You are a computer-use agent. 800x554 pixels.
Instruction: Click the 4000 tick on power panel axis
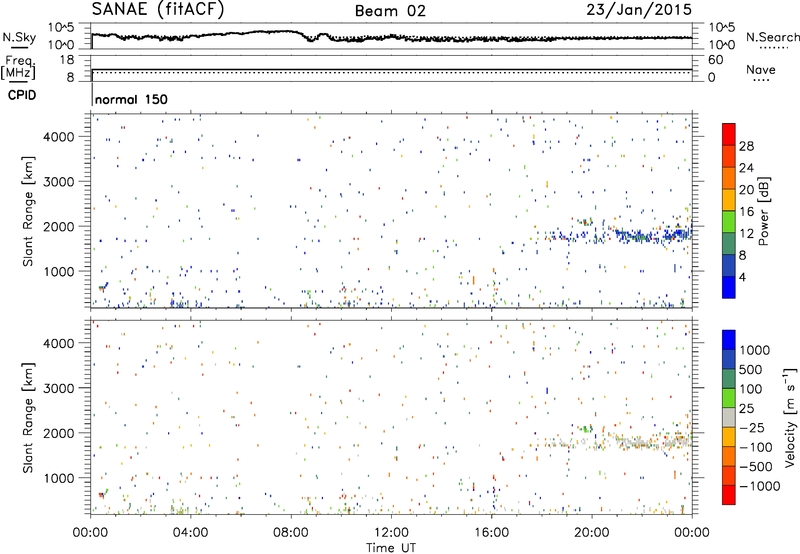pyautogui.click(x=59, y=137)
